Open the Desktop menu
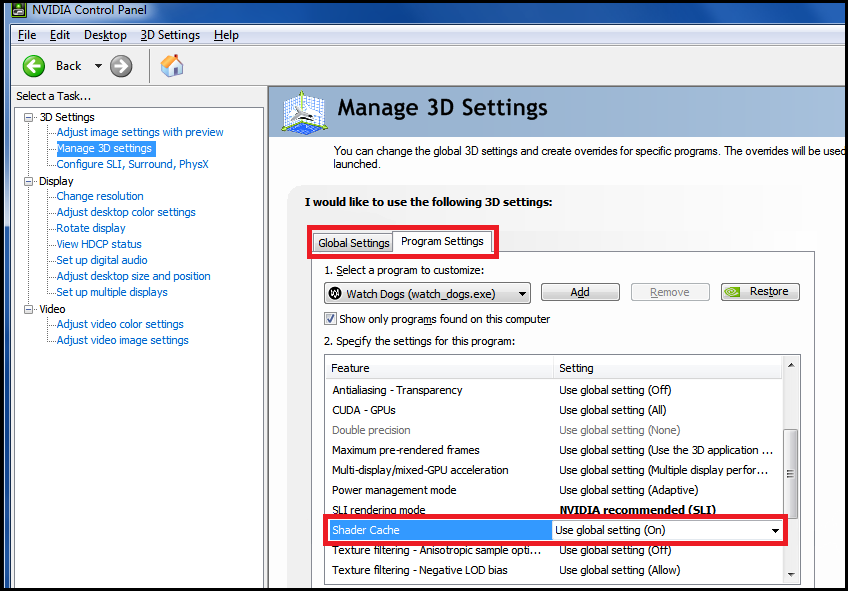Image resolution: width=848 pixels, height=591 pixels. click(x=105, y=35)
